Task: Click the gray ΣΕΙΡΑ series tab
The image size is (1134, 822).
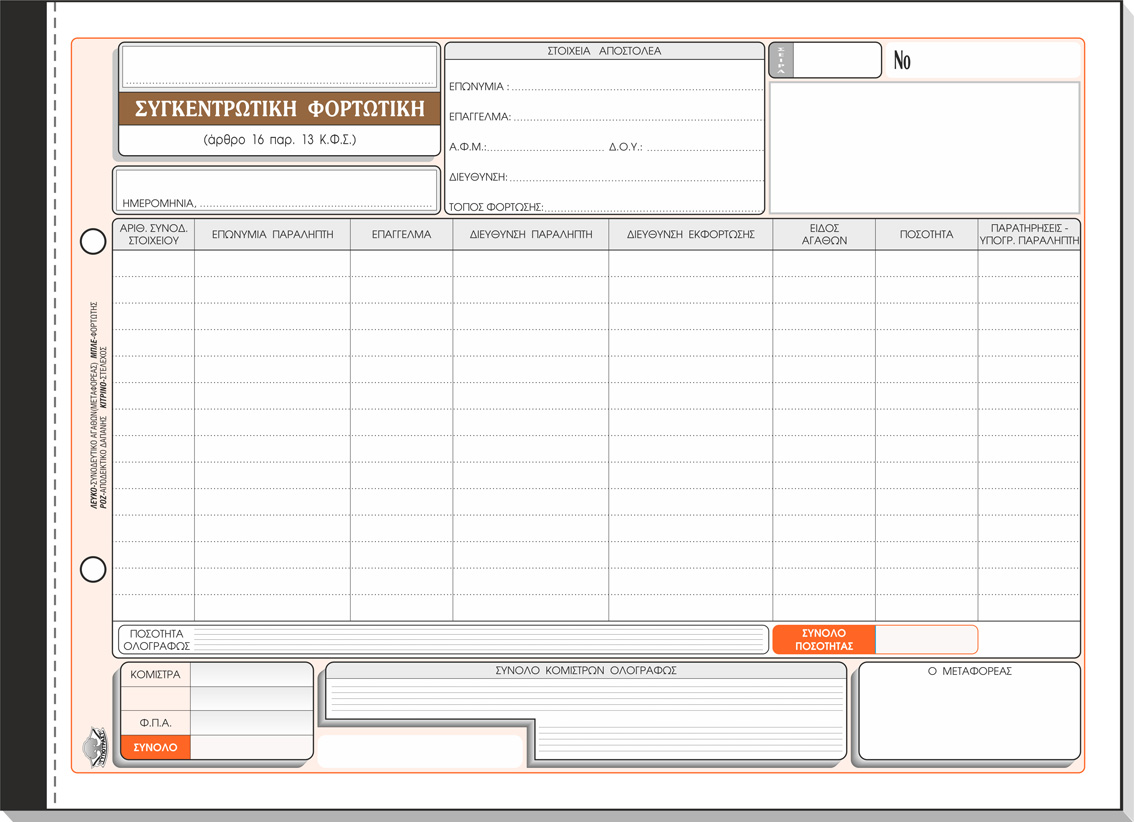Action: click(781, 60)
